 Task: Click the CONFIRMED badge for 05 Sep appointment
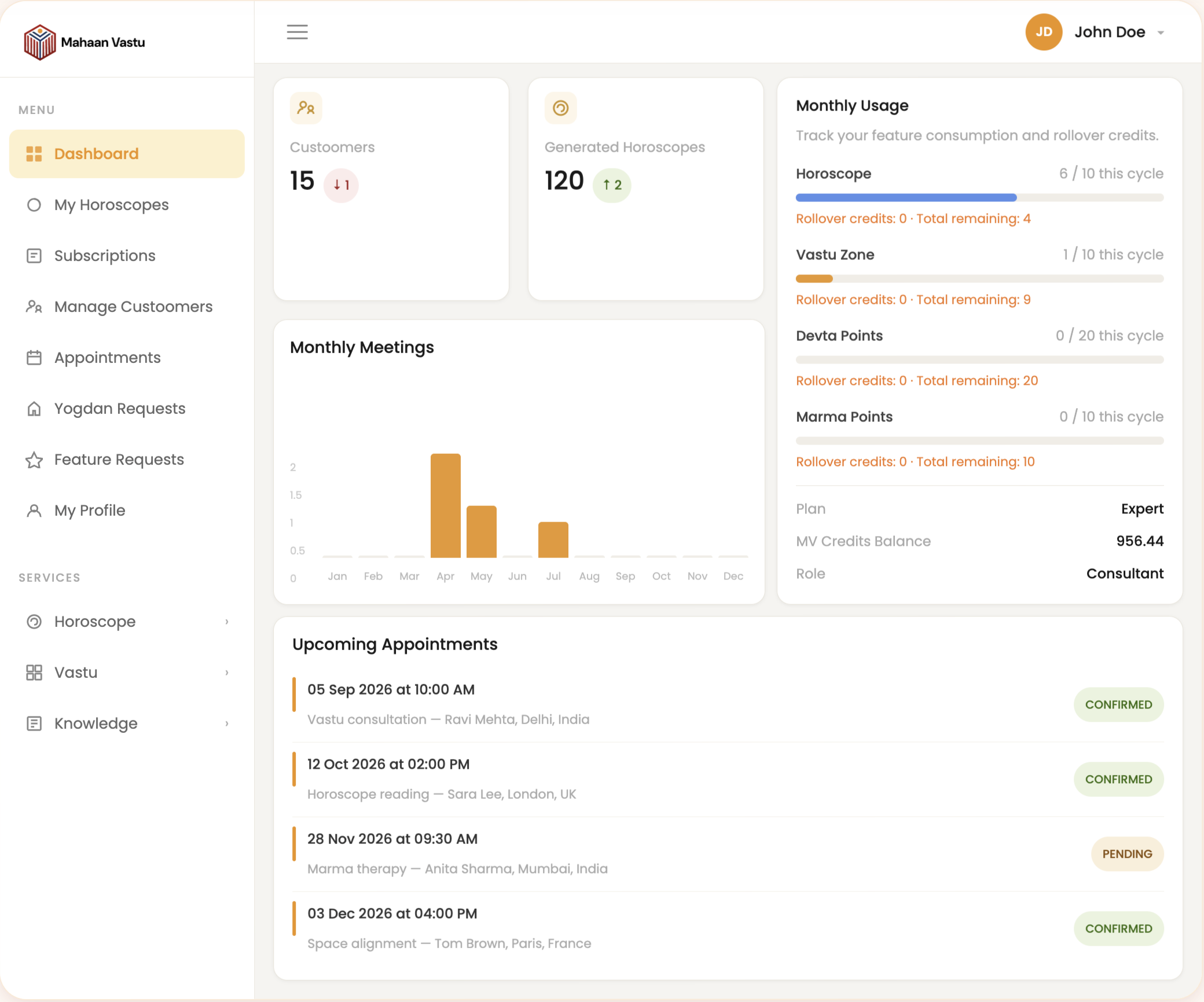click(x=1118, y=704)
